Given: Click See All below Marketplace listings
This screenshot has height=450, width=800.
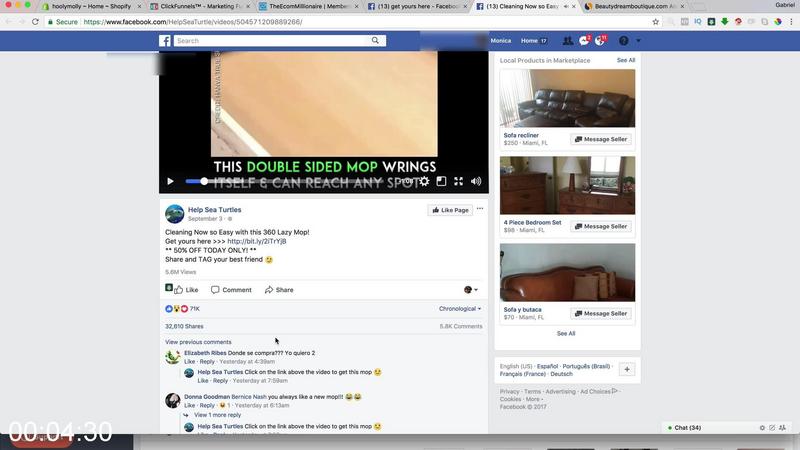Looking at the screenshot, I should (566, 333).
